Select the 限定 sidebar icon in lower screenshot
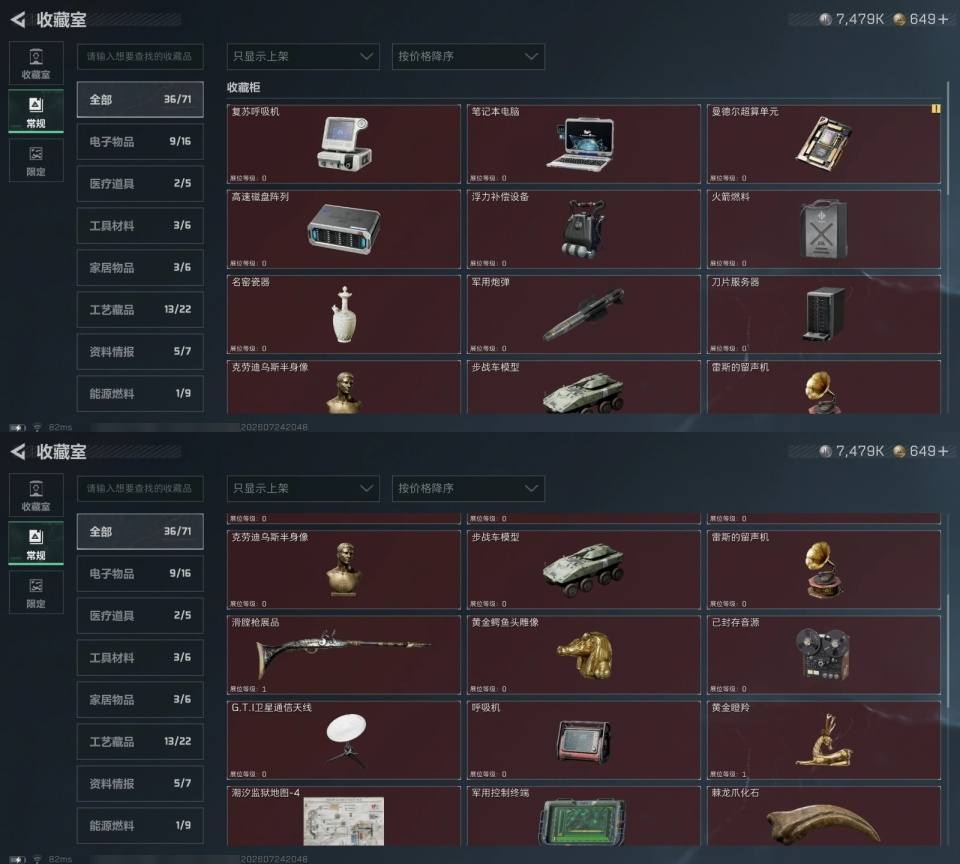 coord(36,592)
